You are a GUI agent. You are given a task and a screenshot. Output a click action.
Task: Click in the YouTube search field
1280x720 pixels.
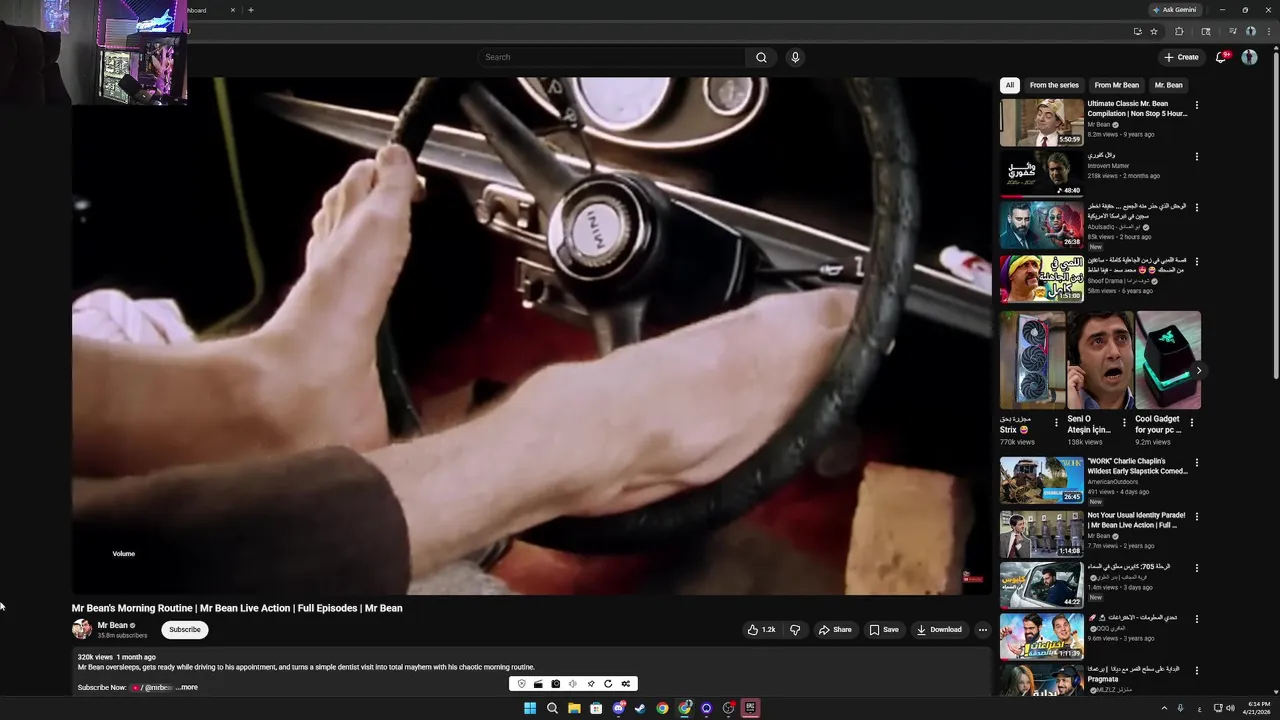[612, 57]
